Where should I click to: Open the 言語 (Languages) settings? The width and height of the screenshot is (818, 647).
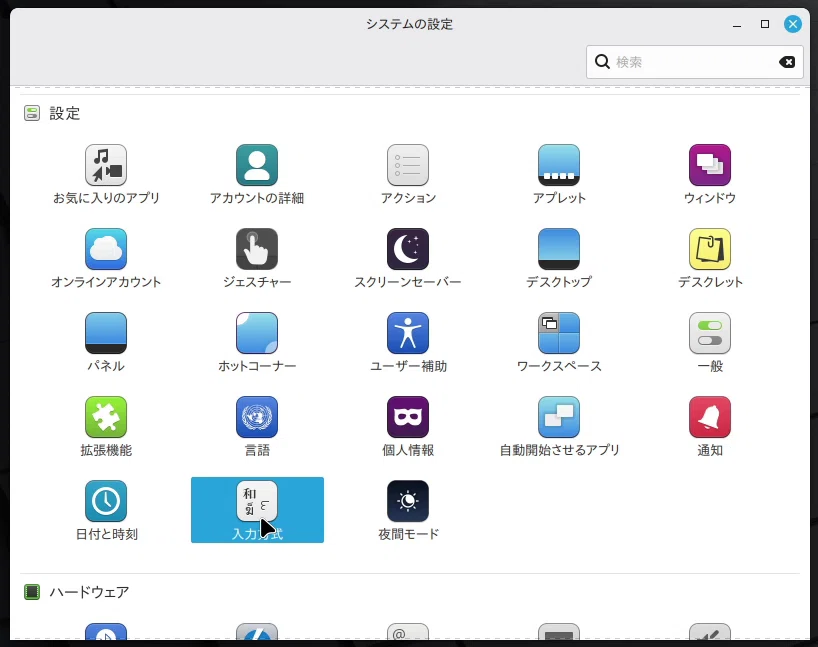click(x=257, y=427)
